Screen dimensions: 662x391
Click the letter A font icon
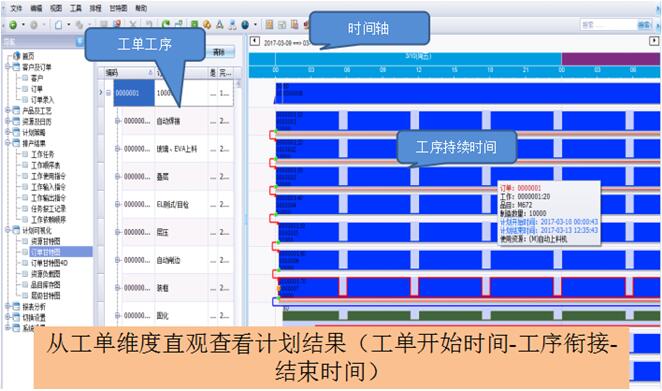pyautogui.click(x=220, y=24)
